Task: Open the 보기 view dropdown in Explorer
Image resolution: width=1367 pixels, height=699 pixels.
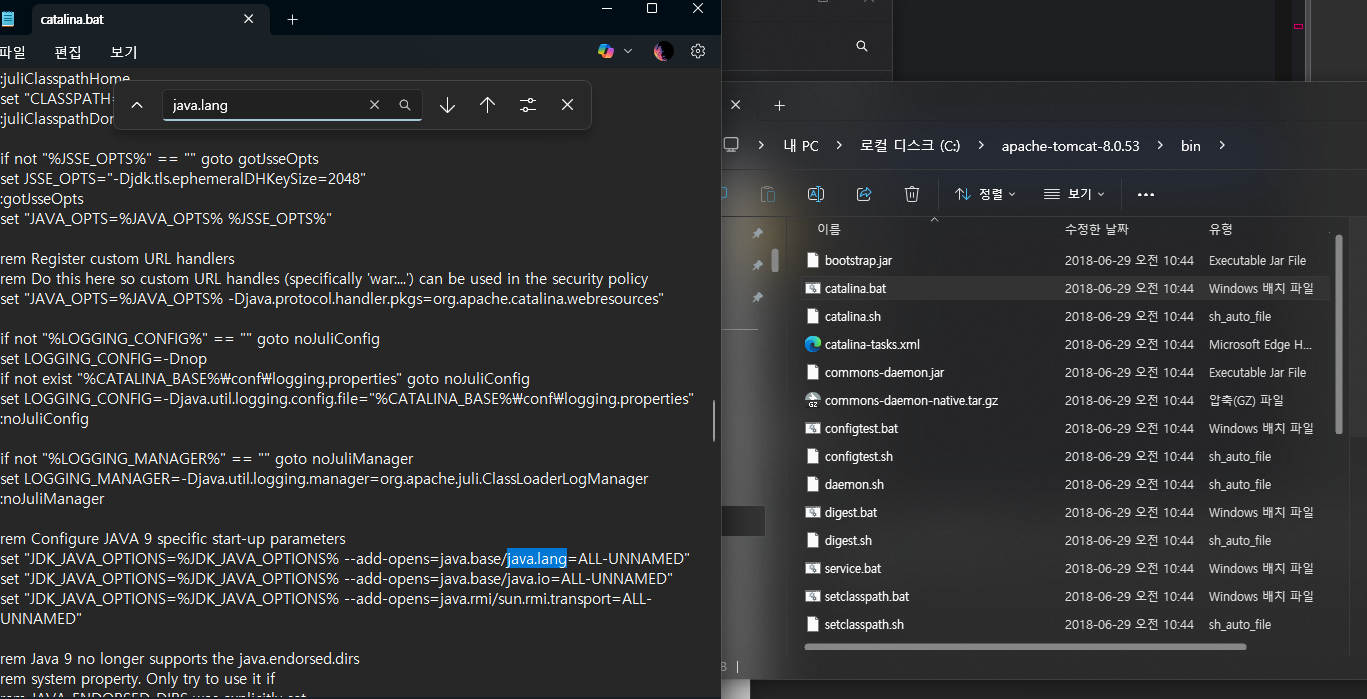Action: pos(1074,194)
